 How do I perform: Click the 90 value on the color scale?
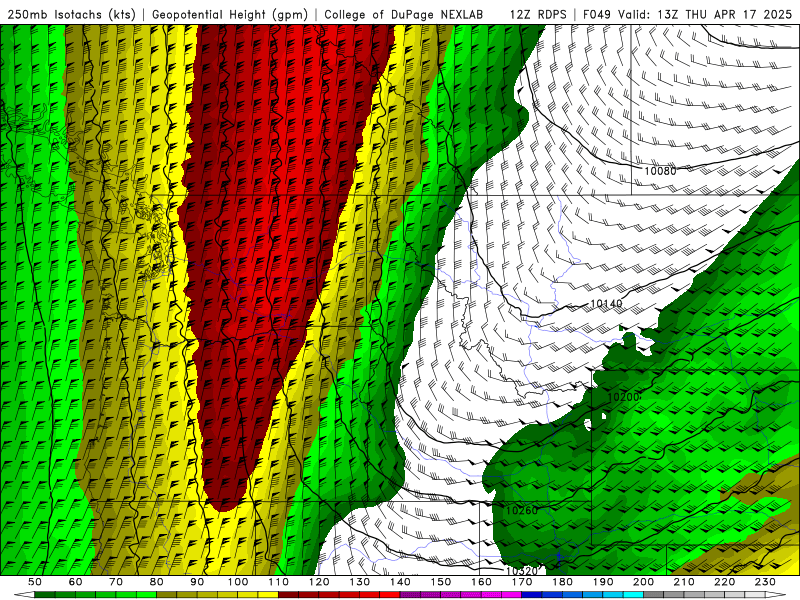pyautogui.click(x=197, y=582)
